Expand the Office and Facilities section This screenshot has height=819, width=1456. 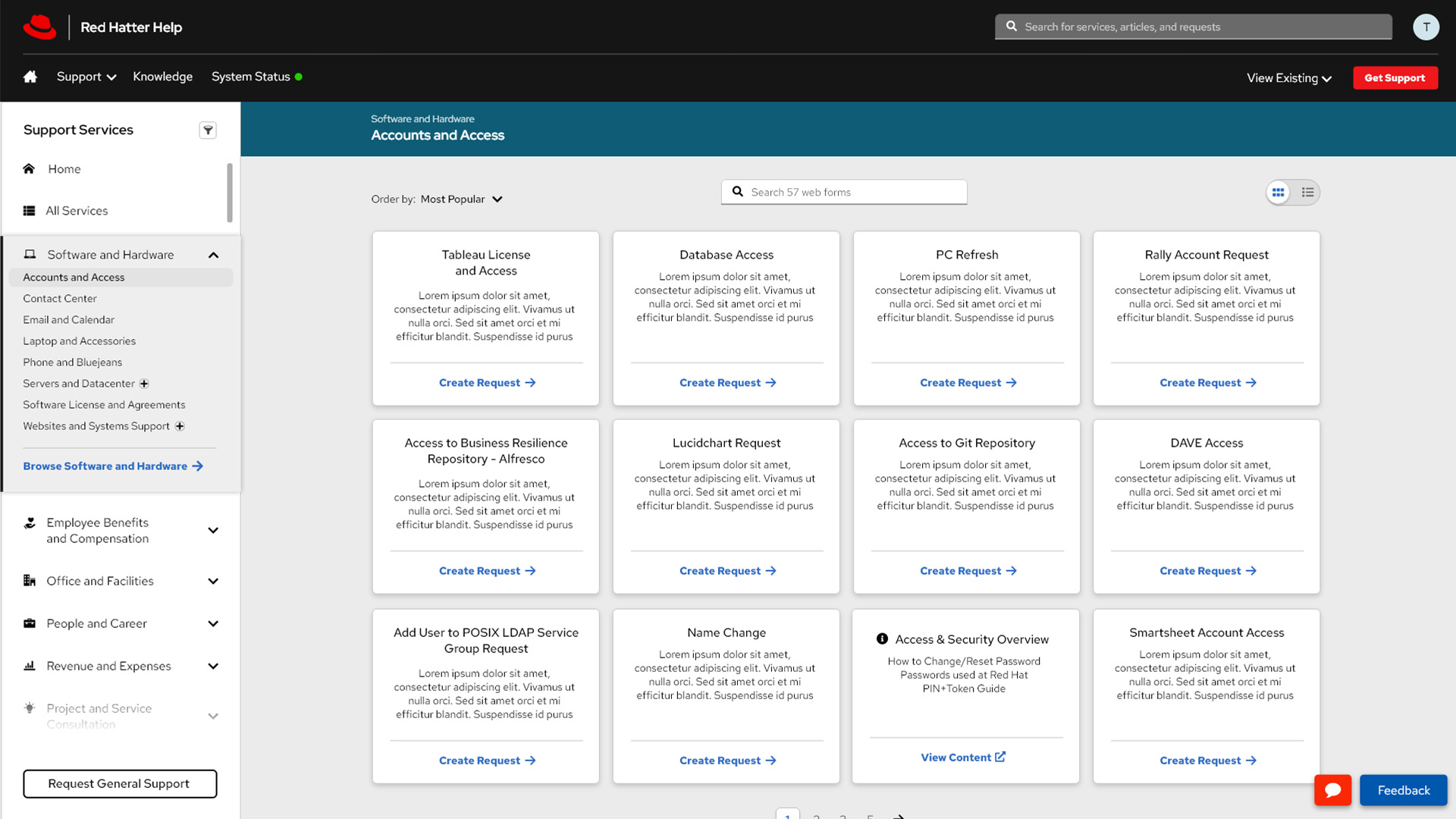(x=213, y=582)
